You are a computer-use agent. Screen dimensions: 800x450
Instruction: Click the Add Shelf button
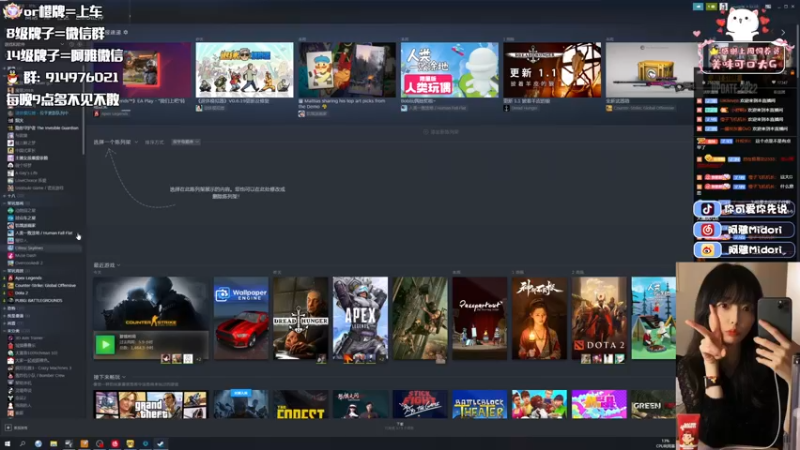tap(441, 132)
